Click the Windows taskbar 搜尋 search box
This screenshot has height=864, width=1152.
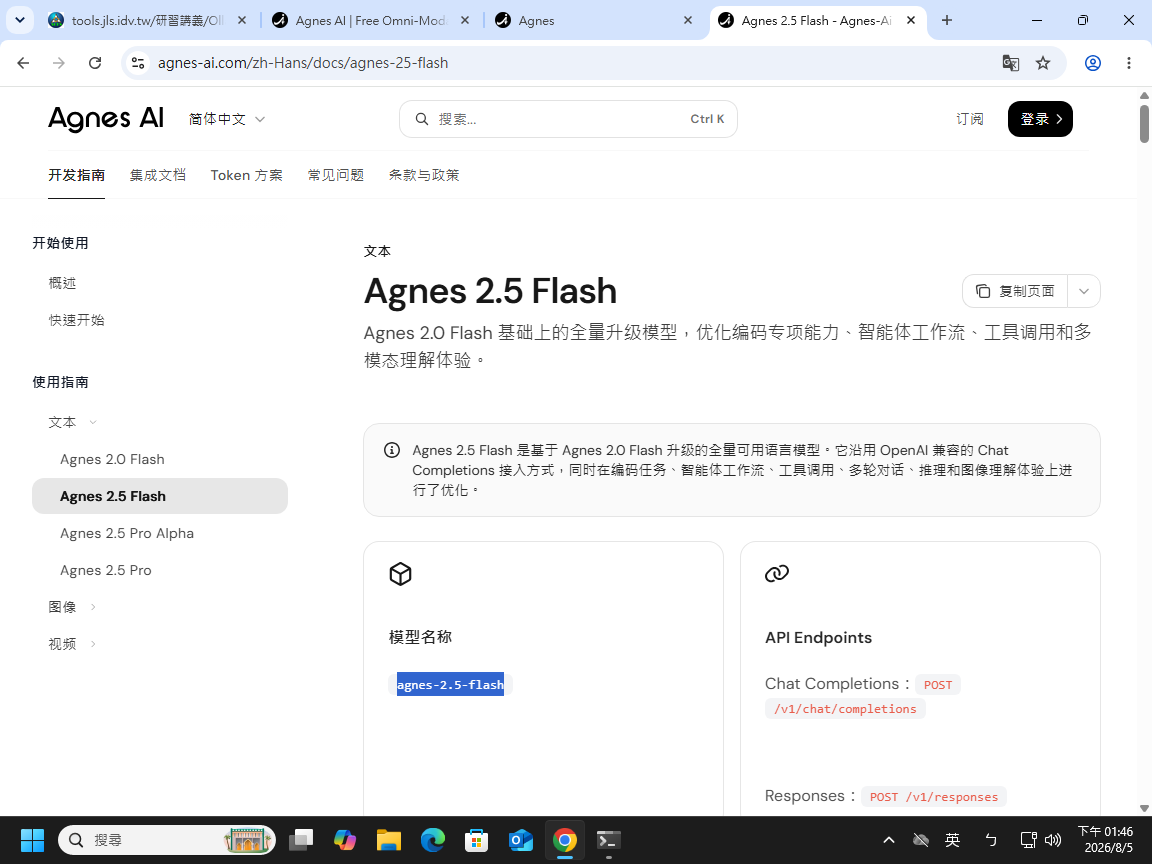coord(167,840)
